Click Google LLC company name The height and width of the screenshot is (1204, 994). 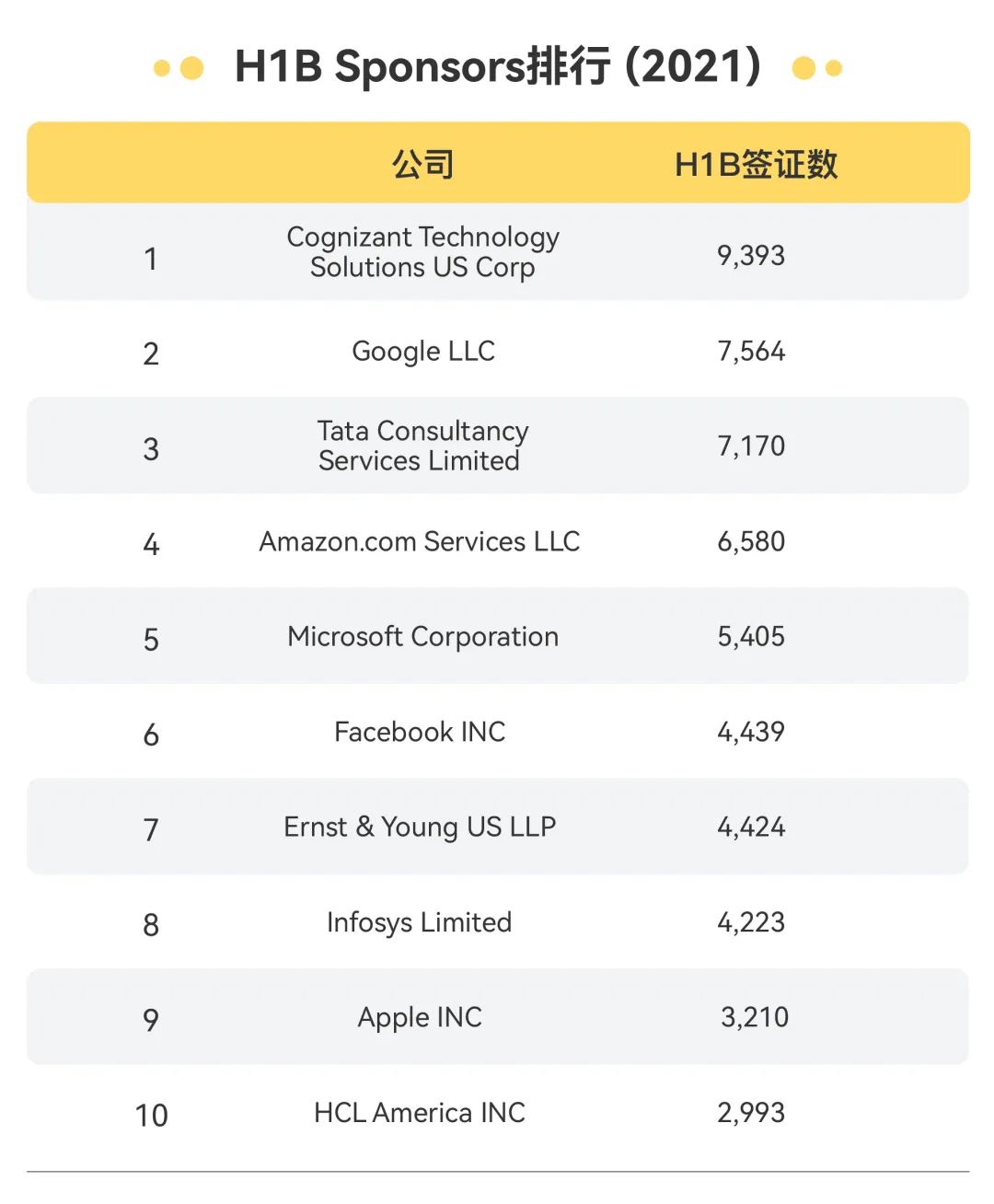423,352
